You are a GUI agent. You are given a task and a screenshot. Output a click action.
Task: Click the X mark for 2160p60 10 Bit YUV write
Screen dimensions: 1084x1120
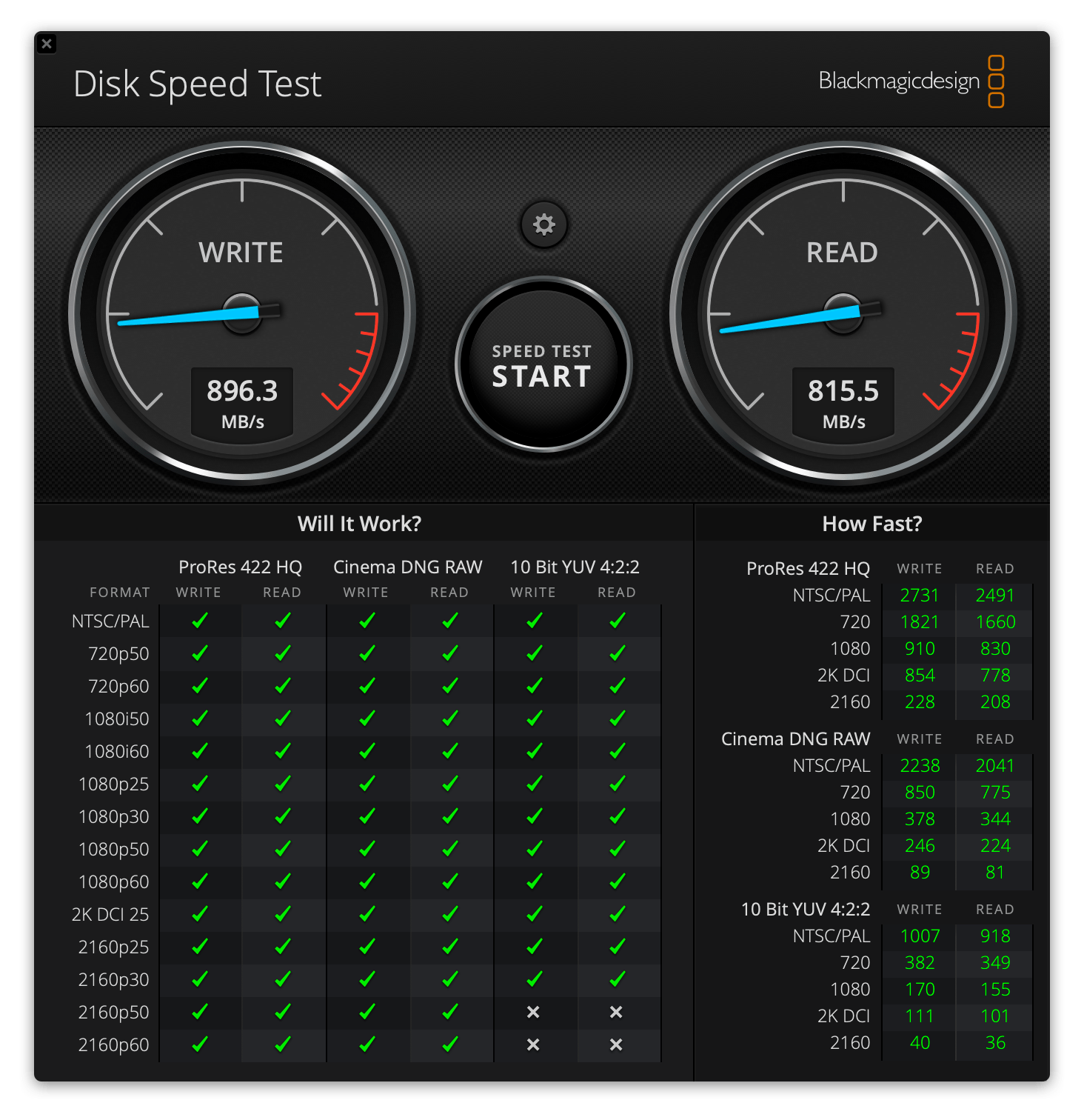click(x=532, y=1044)
